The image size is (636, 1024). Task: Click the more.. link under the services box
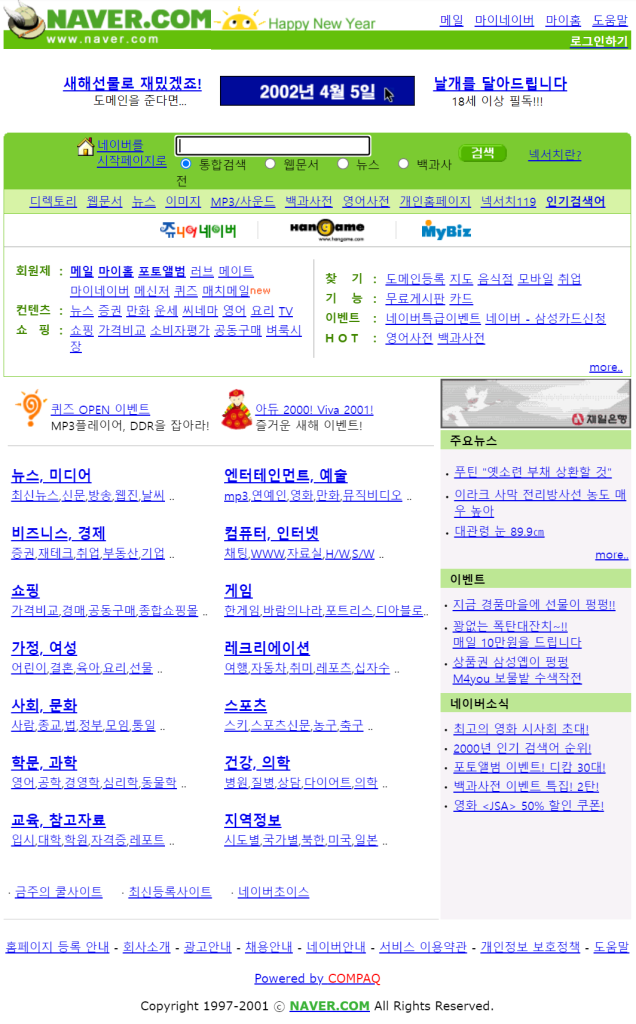click(606, 368)
